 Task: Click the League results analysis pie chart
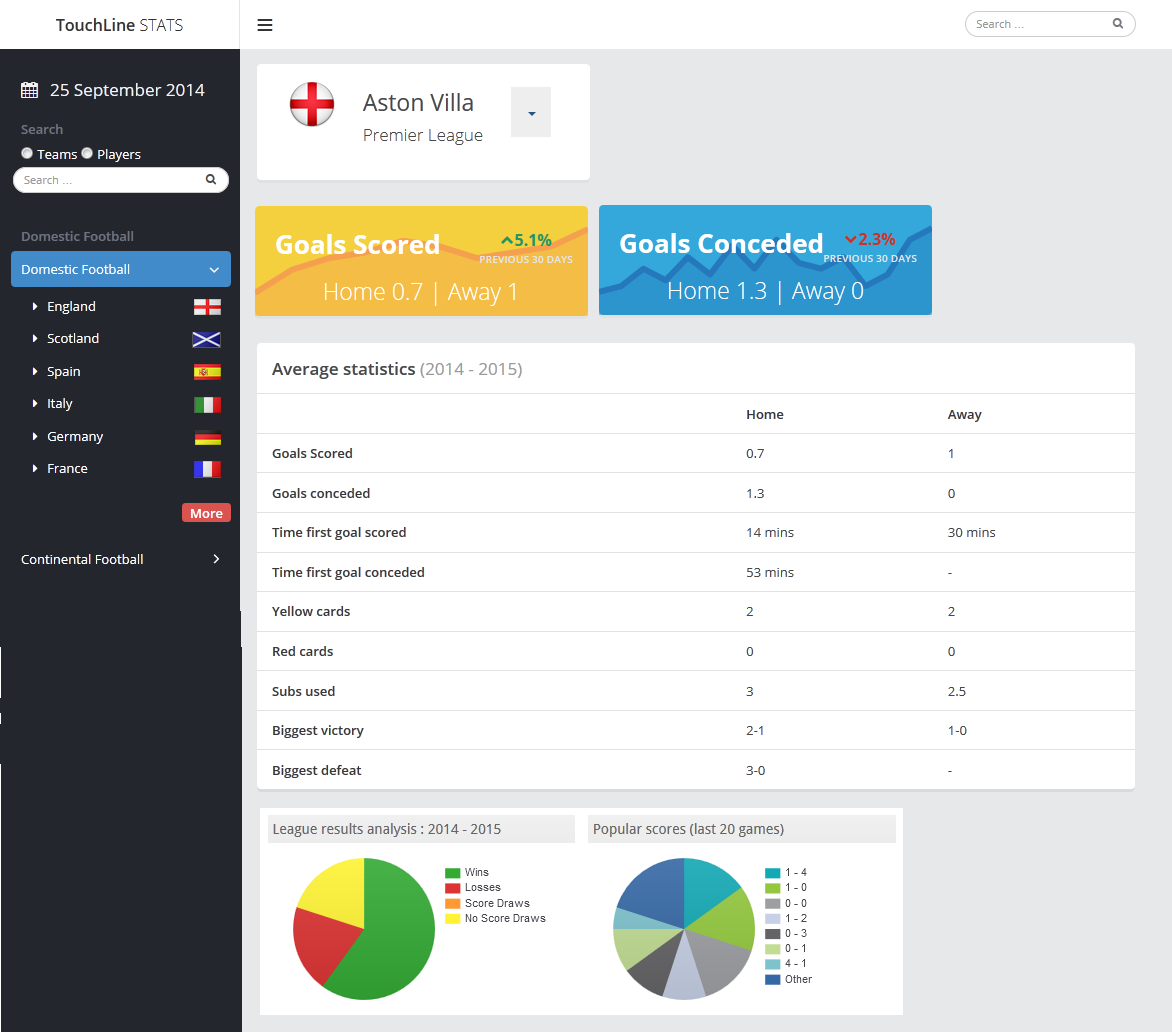(364, 929)
